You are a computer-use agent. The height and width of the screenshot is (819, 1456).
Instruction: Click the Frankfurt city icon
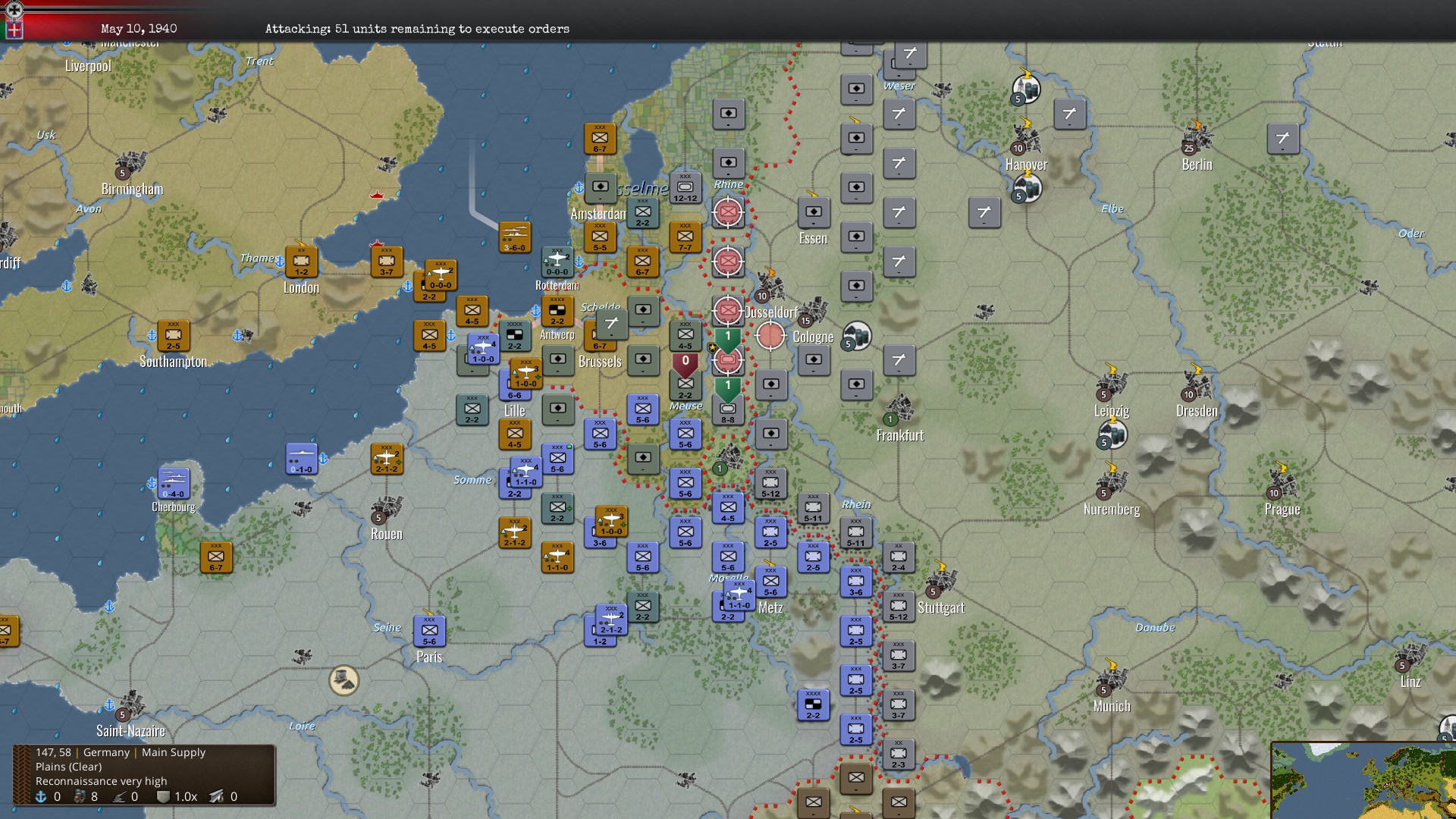pos(900,410)
